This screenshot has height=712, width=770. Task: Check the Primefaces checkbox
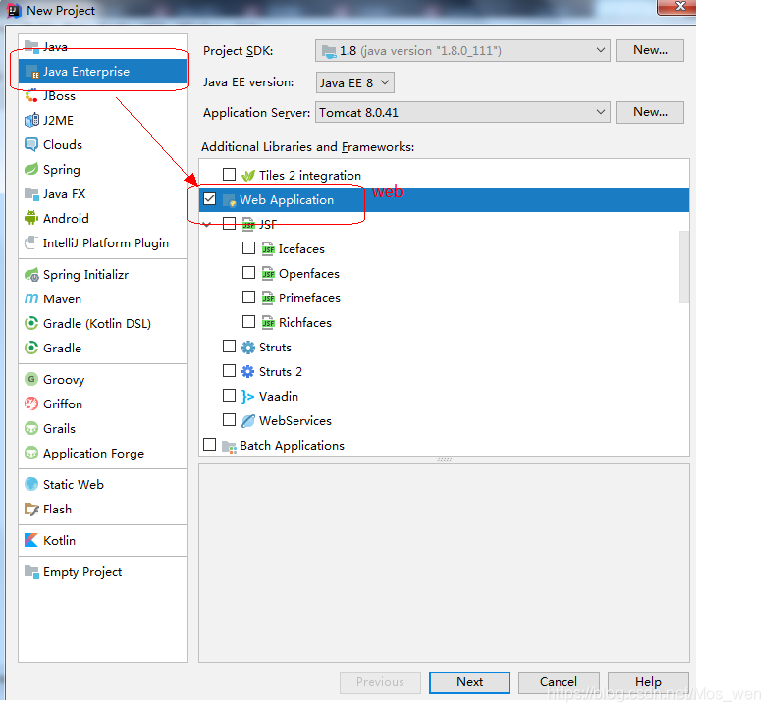248,297
